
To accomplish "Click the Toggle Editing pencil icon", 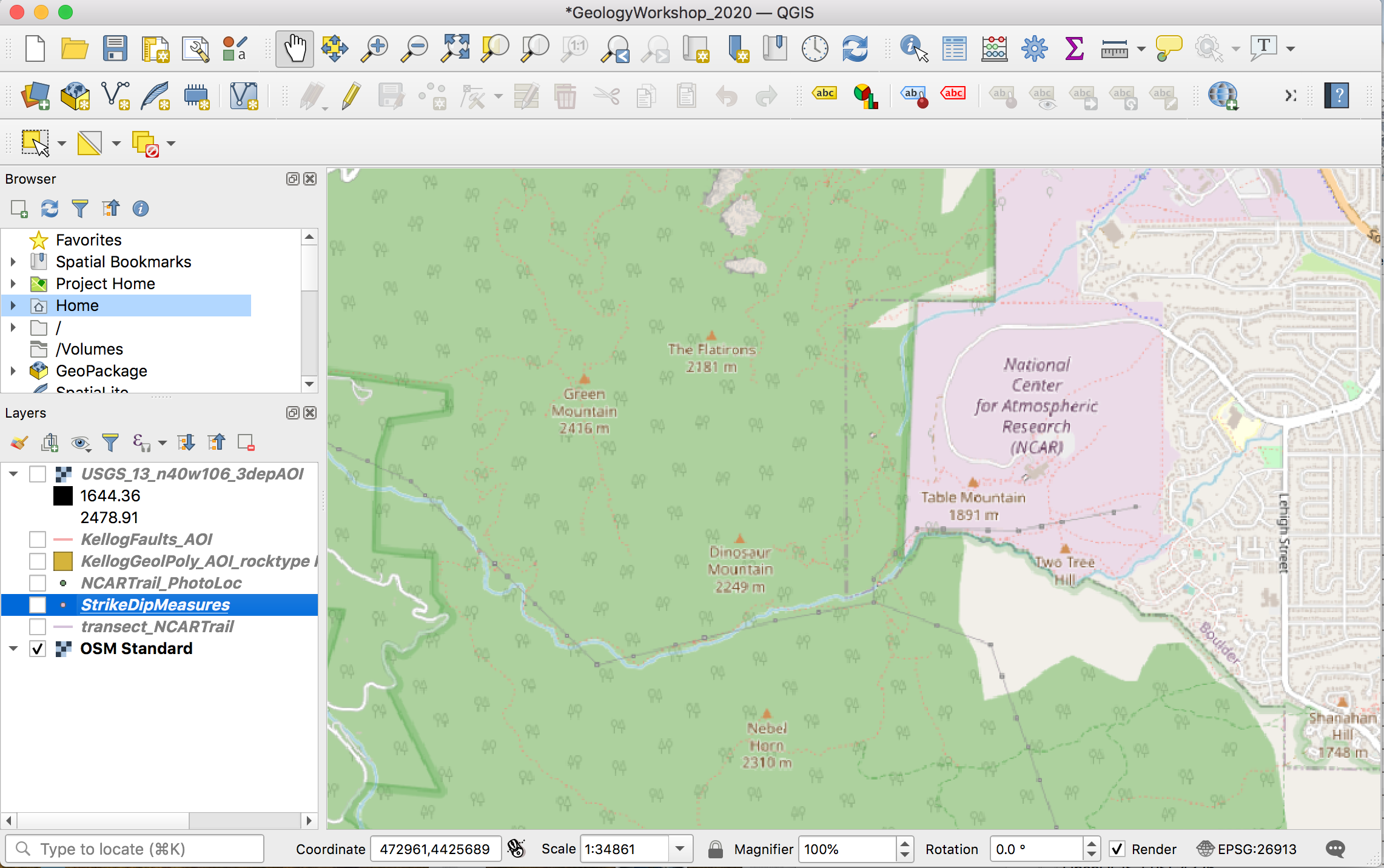I will [351, 96].
